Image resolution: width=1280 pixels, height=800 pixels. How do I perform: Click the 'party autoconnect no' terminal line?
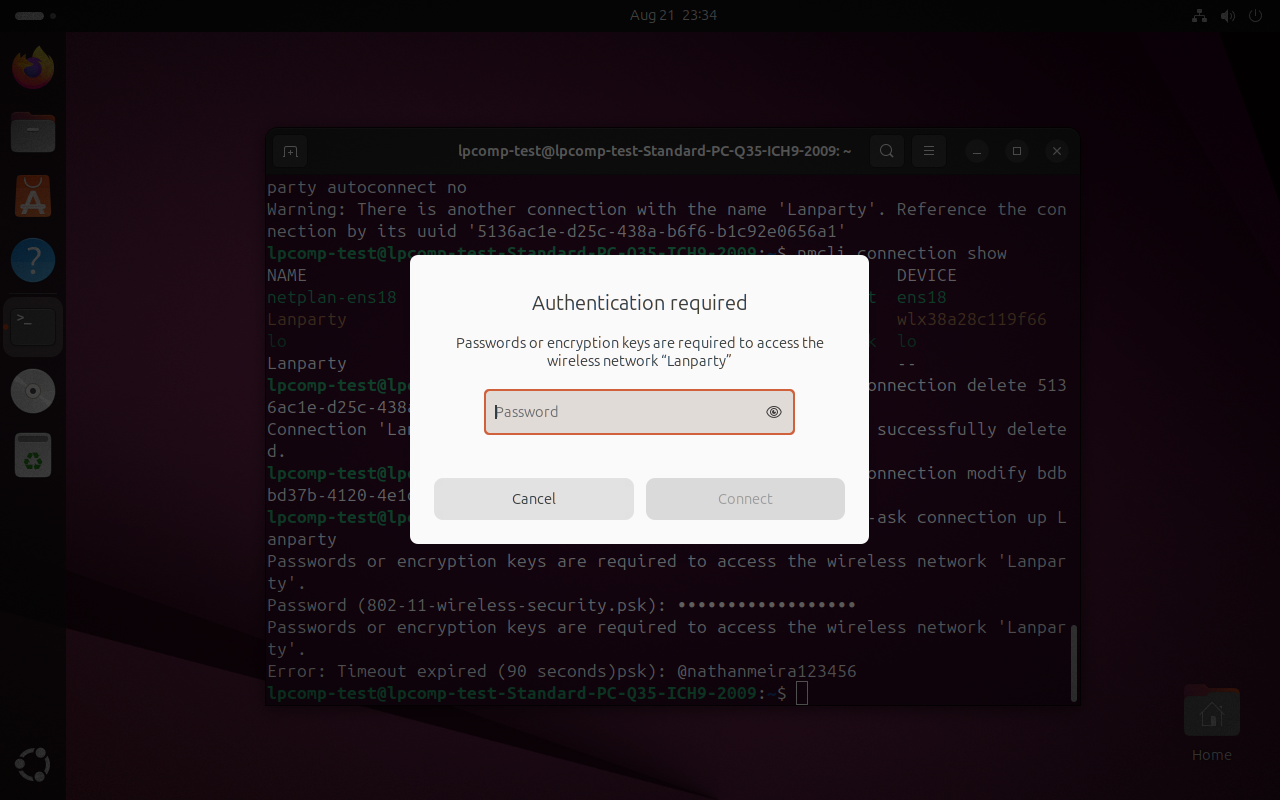[367, 187]
